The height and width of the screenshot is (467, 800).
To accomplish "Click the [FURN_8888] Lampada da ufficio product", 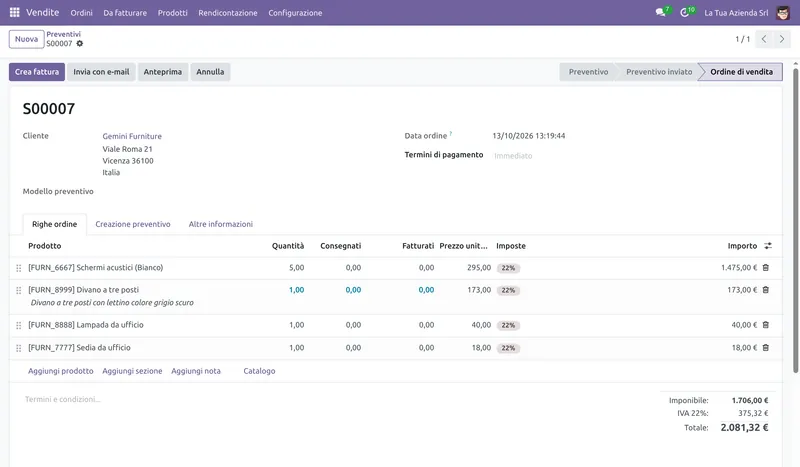I will 86,325.
